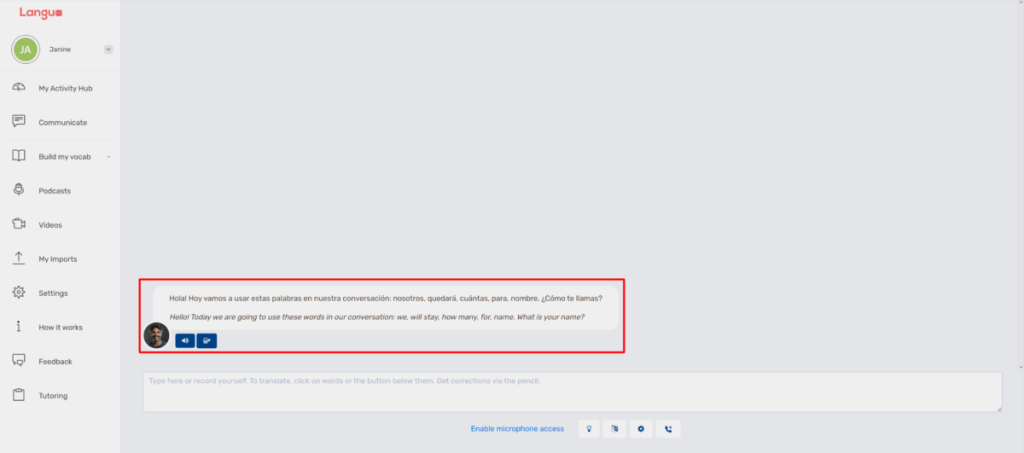Click the My Imports upload arrow icon
This screenshot has height=453, width=1024.
(19, 258)
